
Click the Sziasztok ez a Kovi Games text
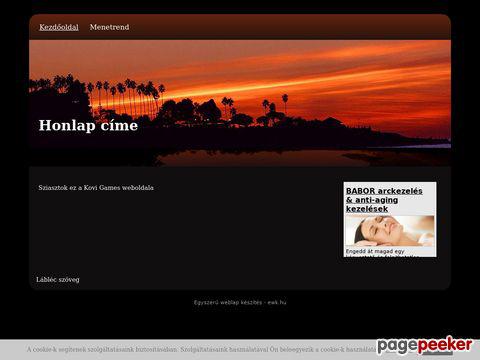pyautogui.click(x=96, y=188)
